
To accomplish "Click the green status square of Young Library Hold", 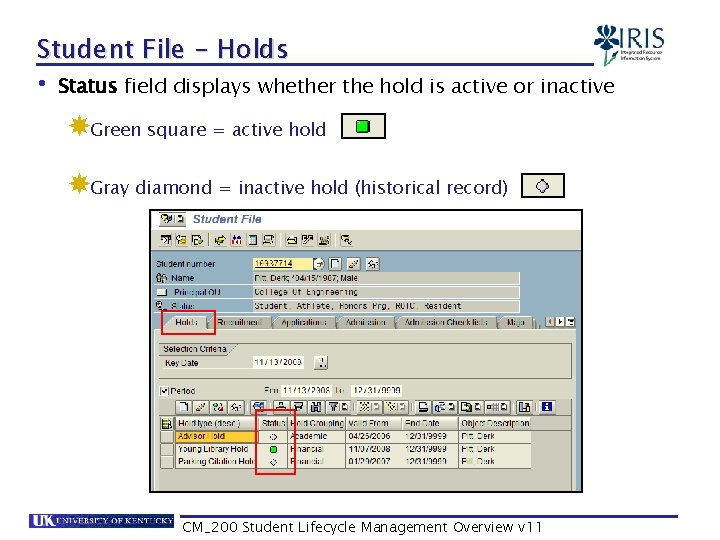I will tap(273, 449).
